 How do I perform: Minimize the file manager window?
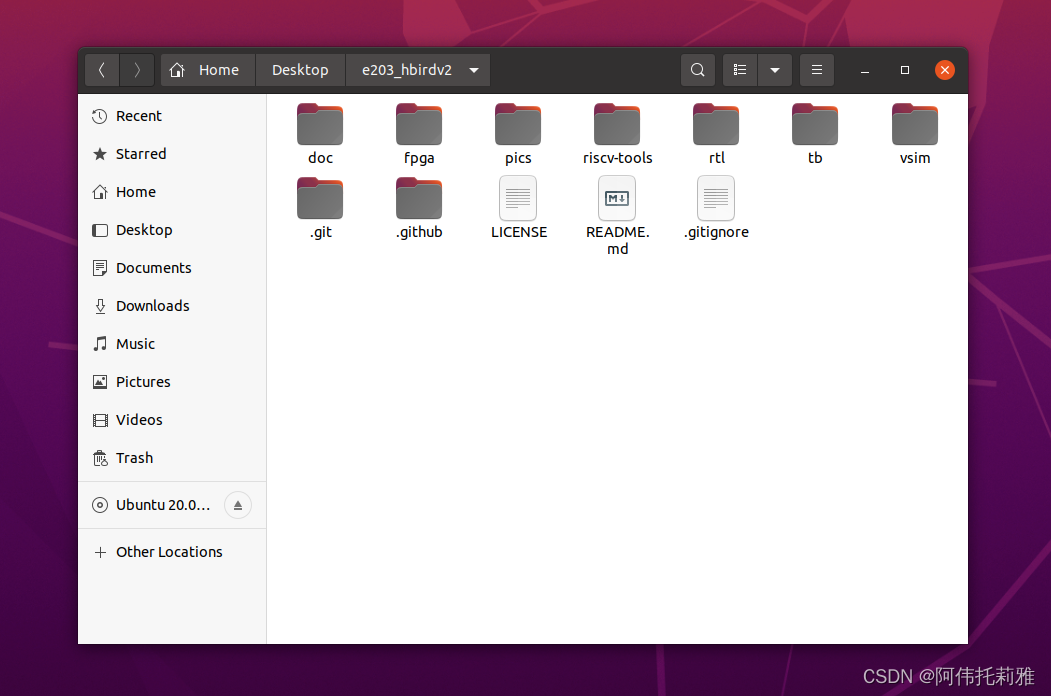click(x=865, y=70)
